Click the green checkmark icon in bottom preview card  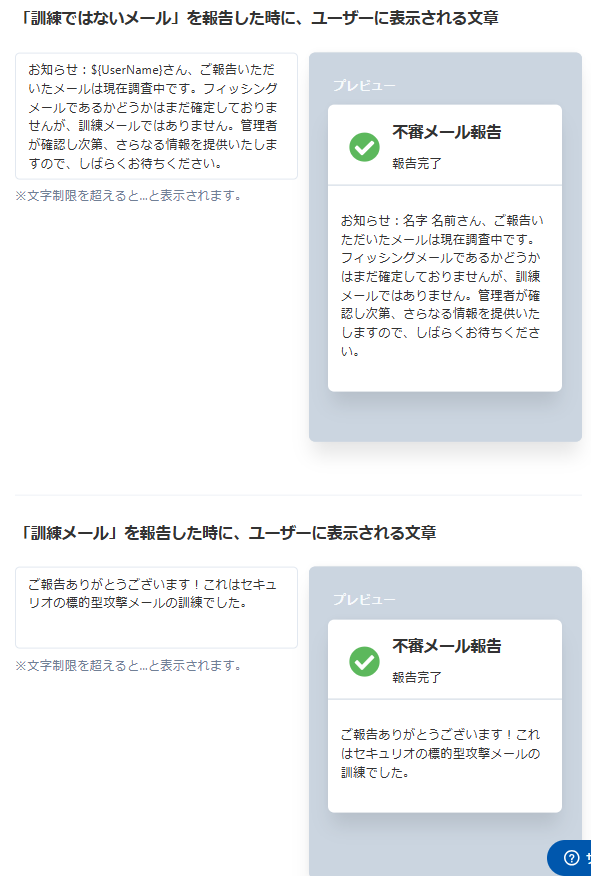tap(364, 661)
